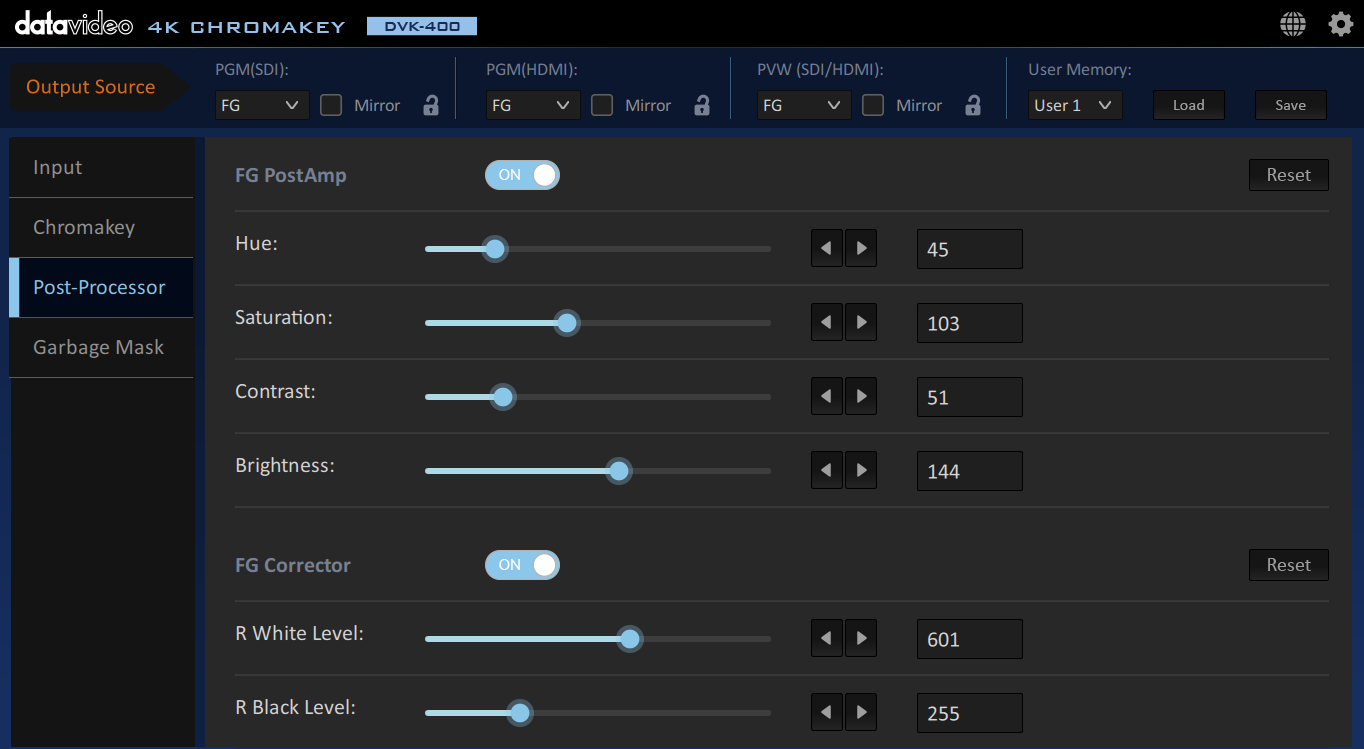Check the PVW (SDI/HDMI) Mirror box
1364x749 pixels.
pyautogui.click(x=873, y=105)
